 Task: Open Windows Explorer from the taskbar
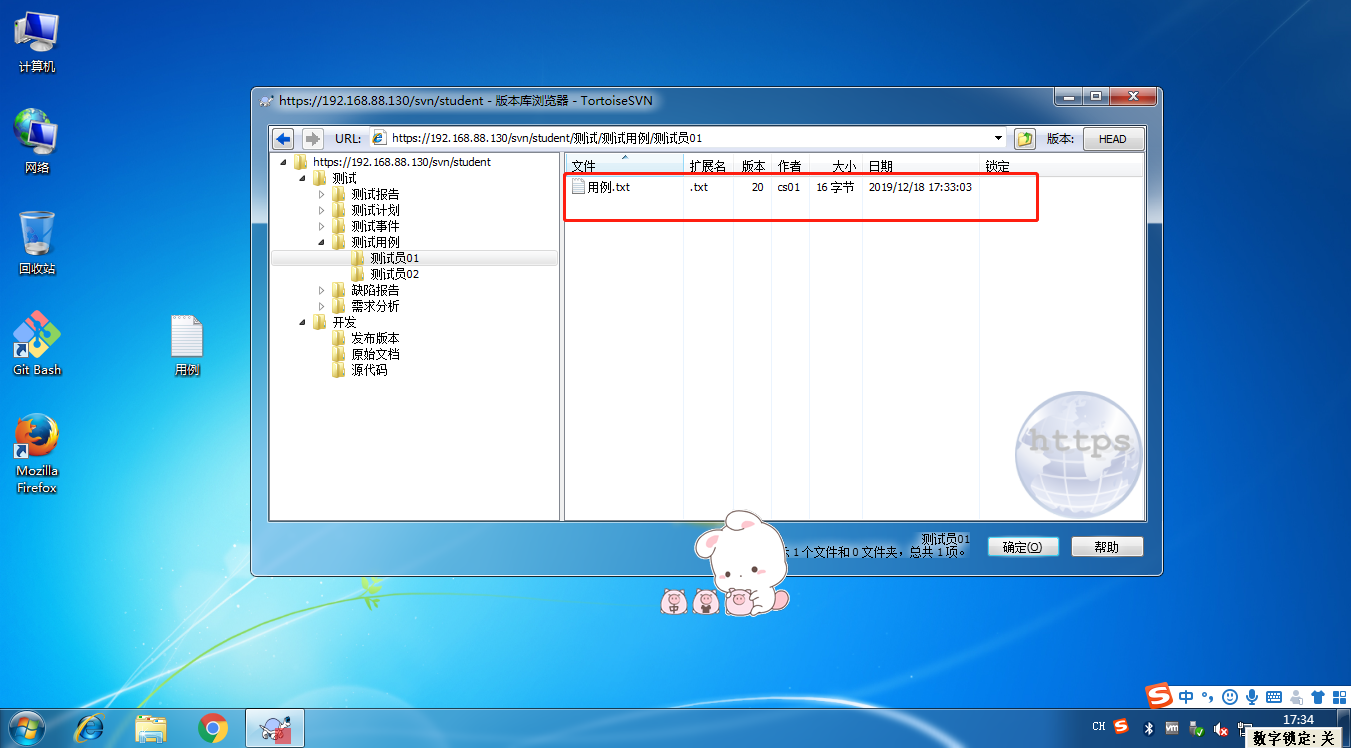pos(151,728)
